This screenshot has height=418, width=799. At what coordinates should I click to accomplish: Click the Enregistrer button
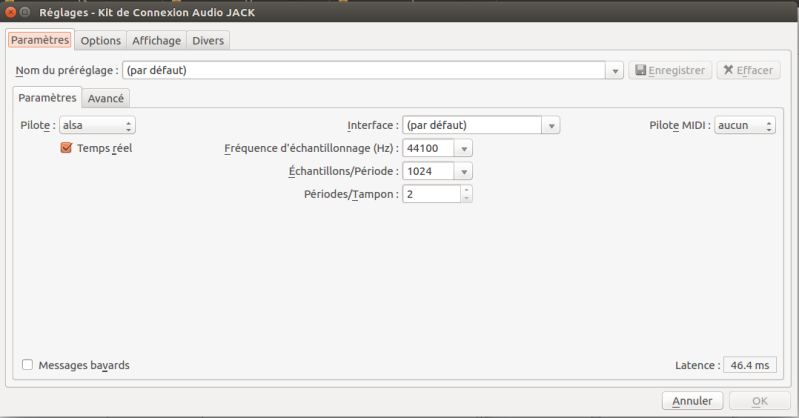[x=670, y=70]
